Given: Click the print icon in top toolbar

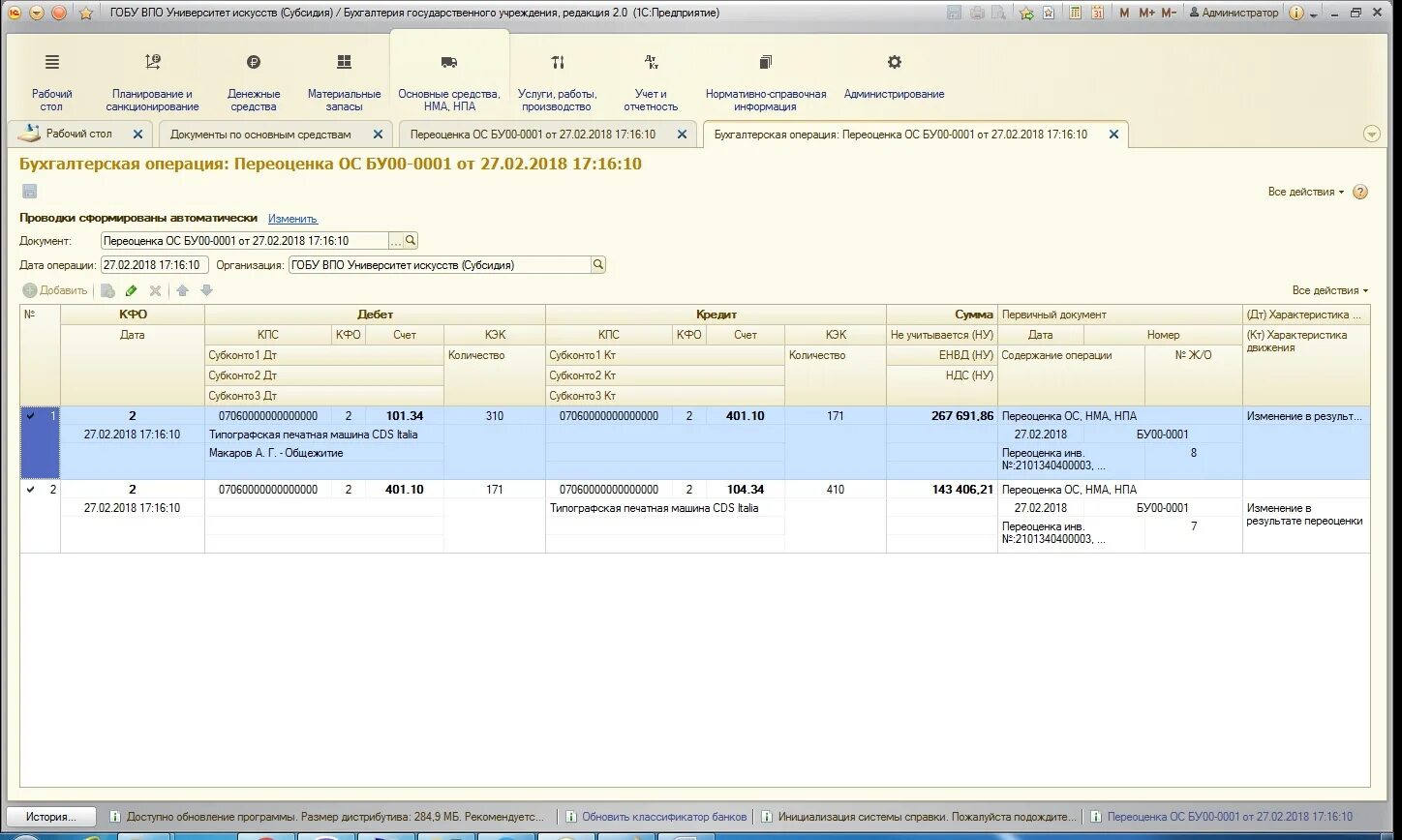Looking at the screenshot, I should pos(977,13).
